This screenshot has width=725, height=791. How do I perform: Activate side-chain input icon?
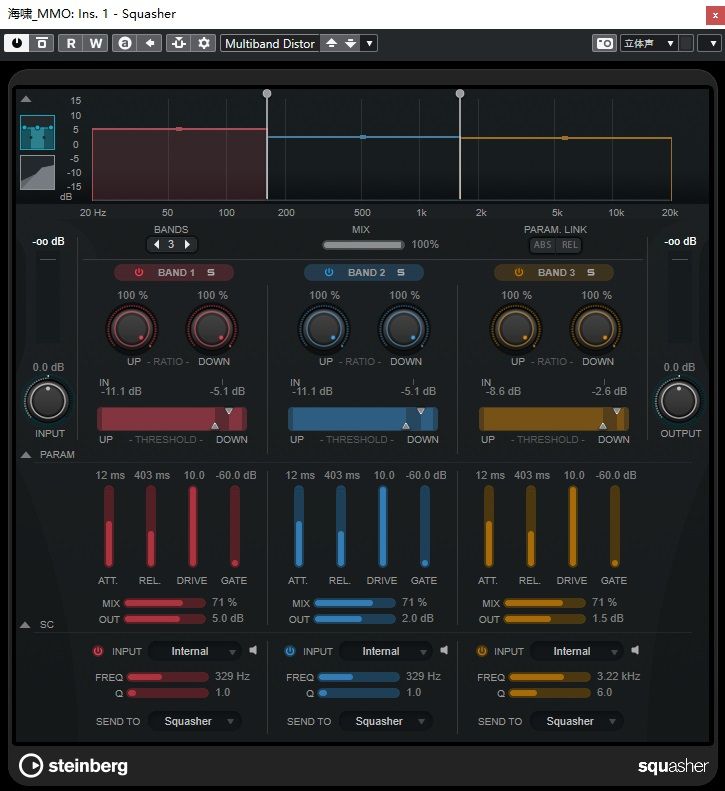tap(179, 43)
